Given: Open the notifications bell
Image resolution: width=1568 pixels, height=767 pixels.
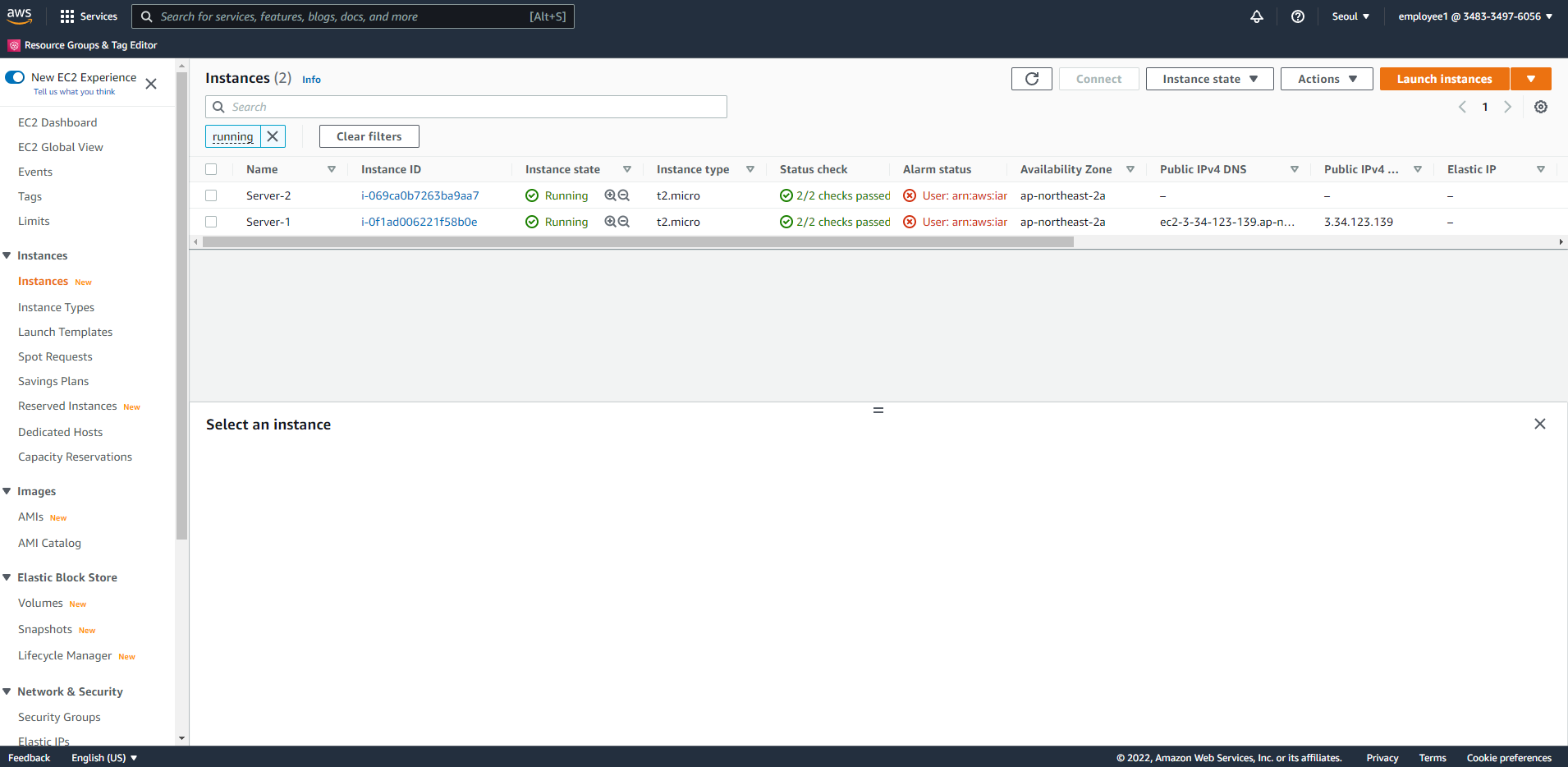Looking at the screenshot, I should (x=1257, y=16).
